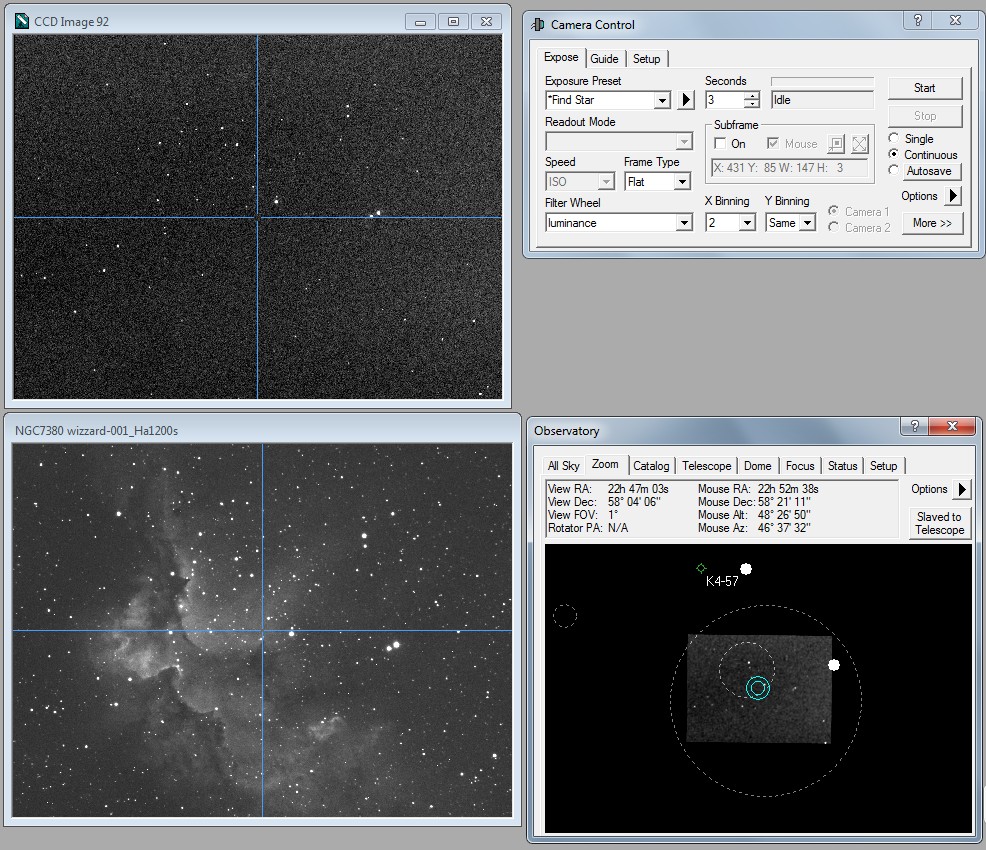Image resolution: width=986 pixels, height=850 pixels.
Task: Open the All Sky tab
Action: pyautogui.click(x=563, y=466)
